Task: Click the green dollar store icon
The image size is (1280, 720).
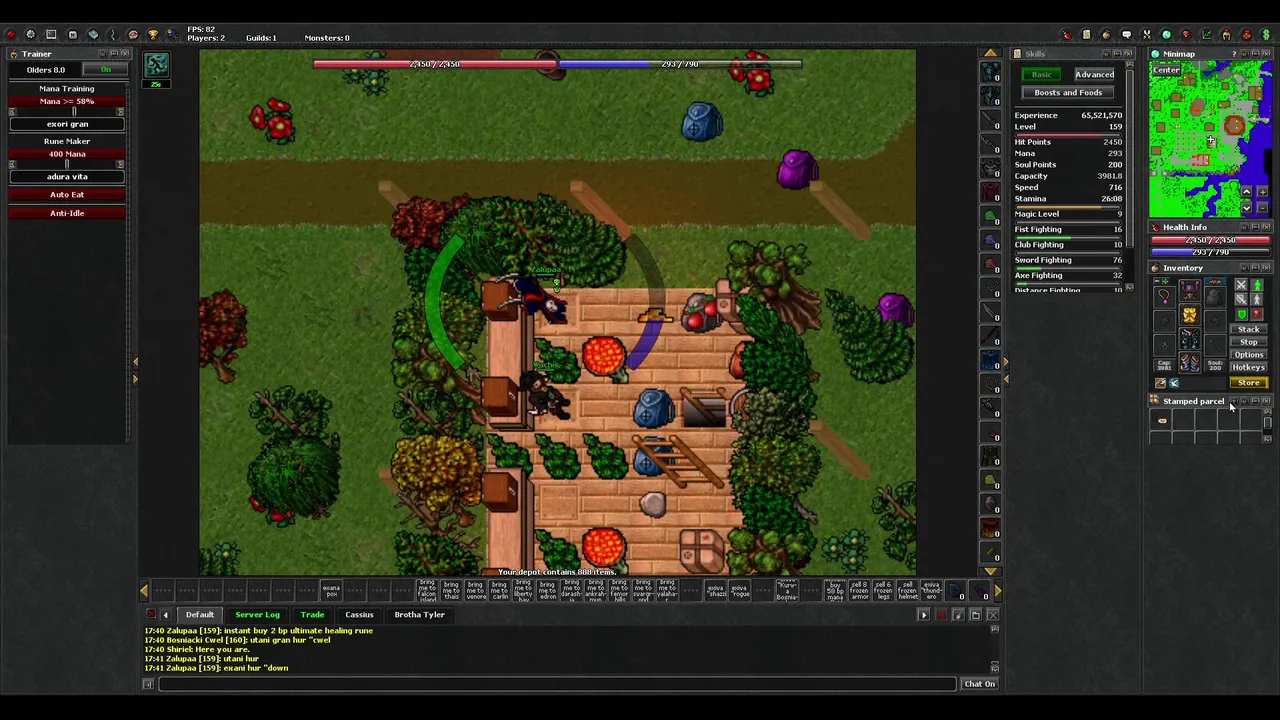Action: [x=1266, y=35]
